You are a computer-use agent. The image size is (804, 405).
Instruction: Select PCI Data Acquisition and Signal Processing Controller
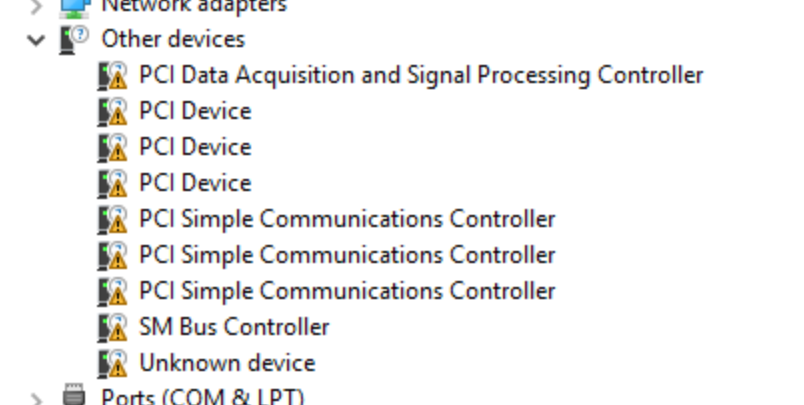pos(421,75)
